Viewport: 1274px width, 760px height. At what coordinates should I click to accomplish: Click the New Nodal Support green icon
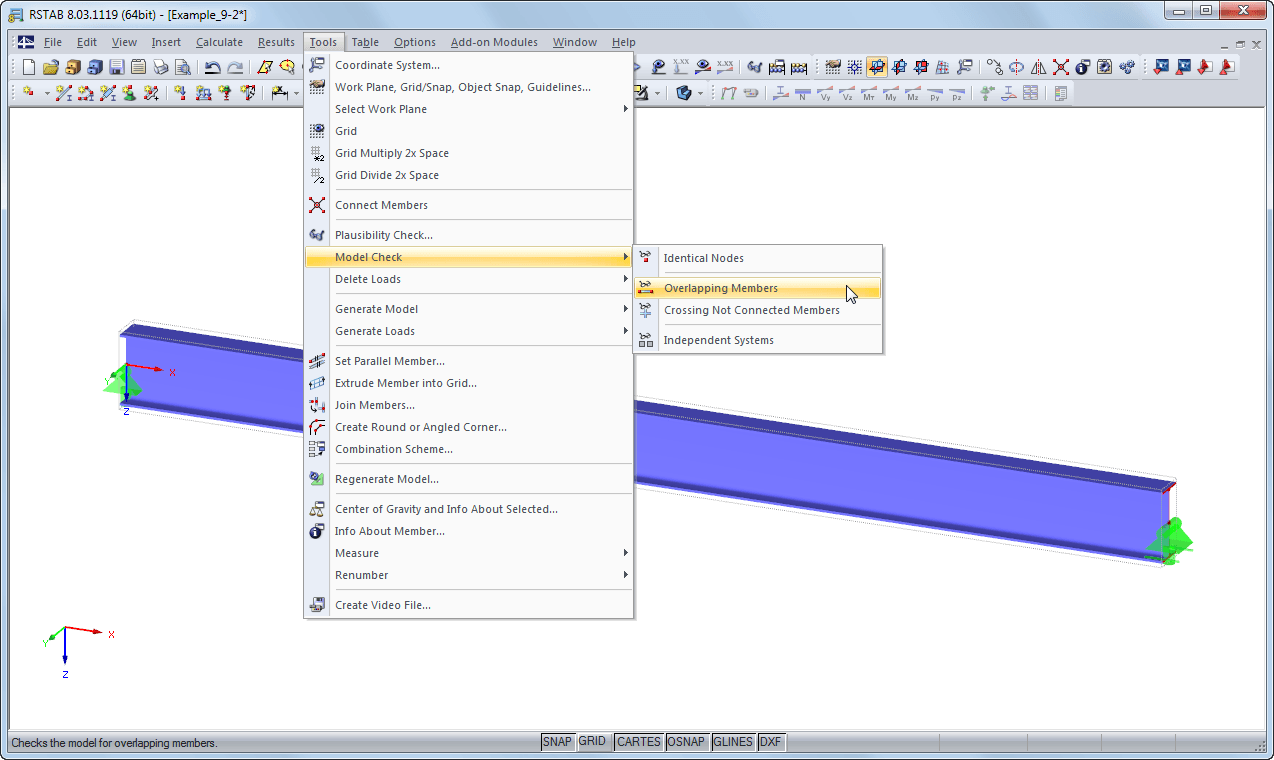[x=129, y=92]
